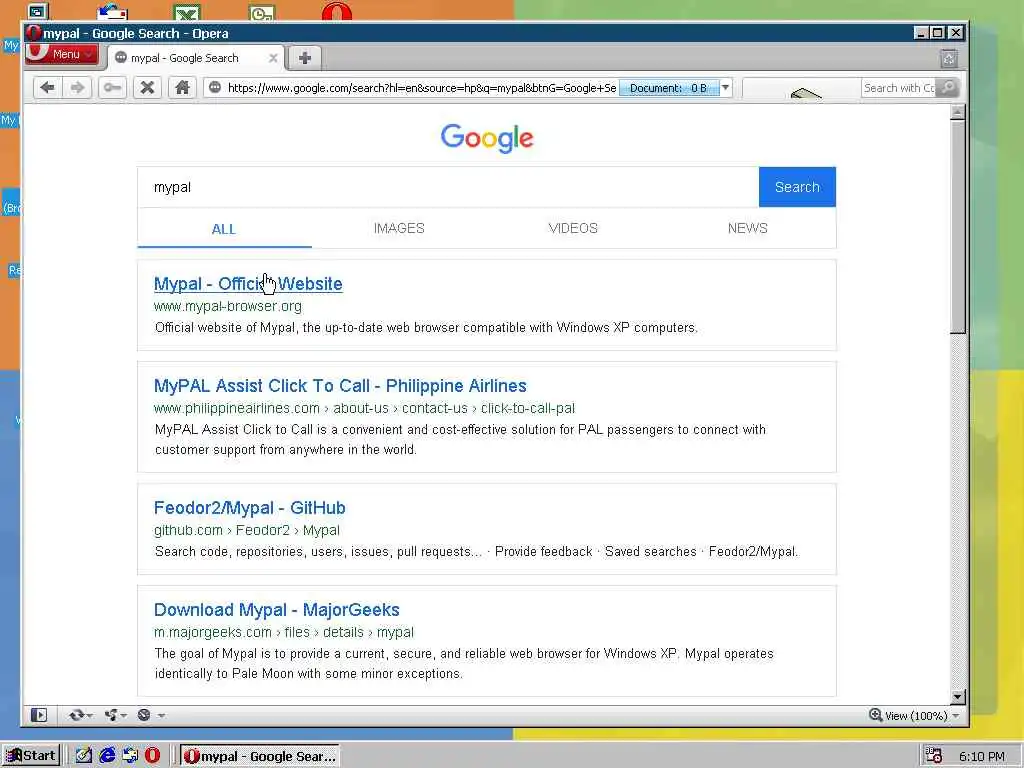The height and width of the screenshot is (768, 1024).
Task: Click the scrollbar up arrow
Action: [957, 112]
